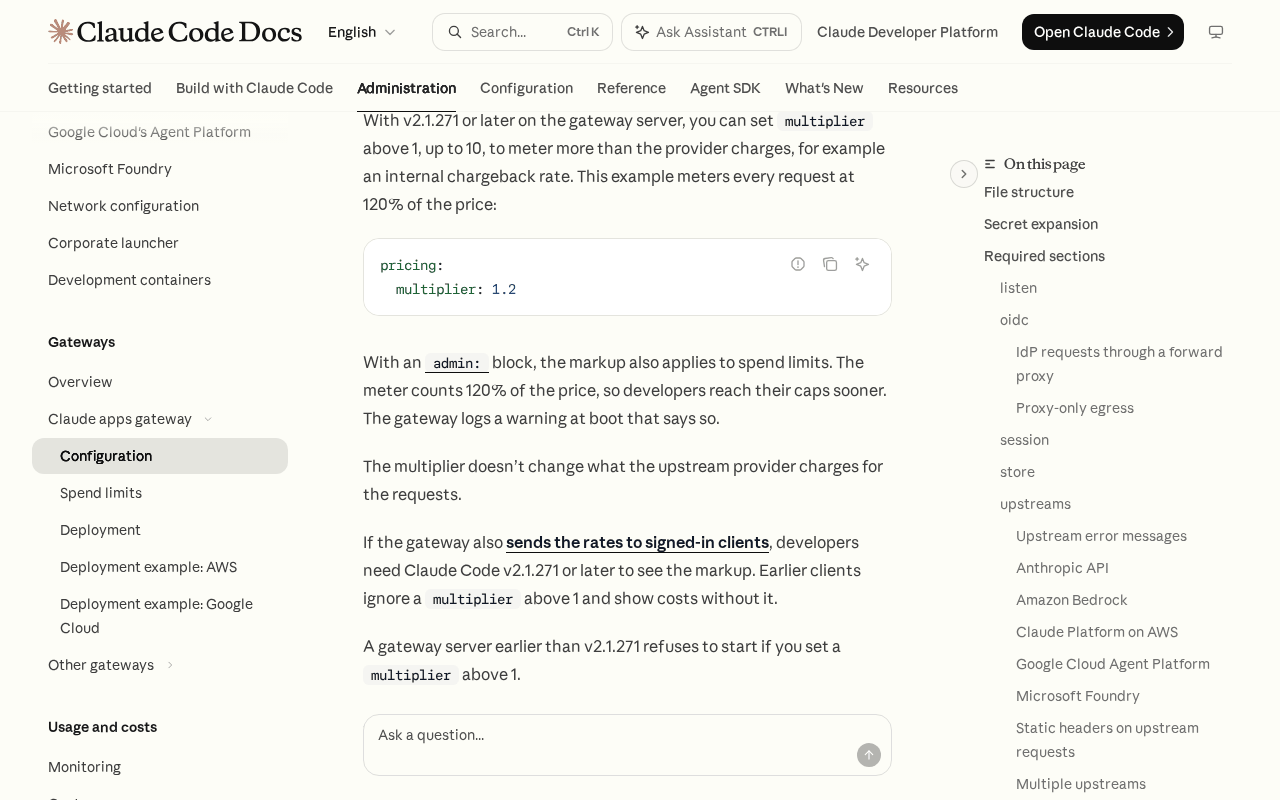Image resolution: width=1280 pixels, height=800 pixels.
Task: Switch to the top Configuration tab
Action: point(526,88)
